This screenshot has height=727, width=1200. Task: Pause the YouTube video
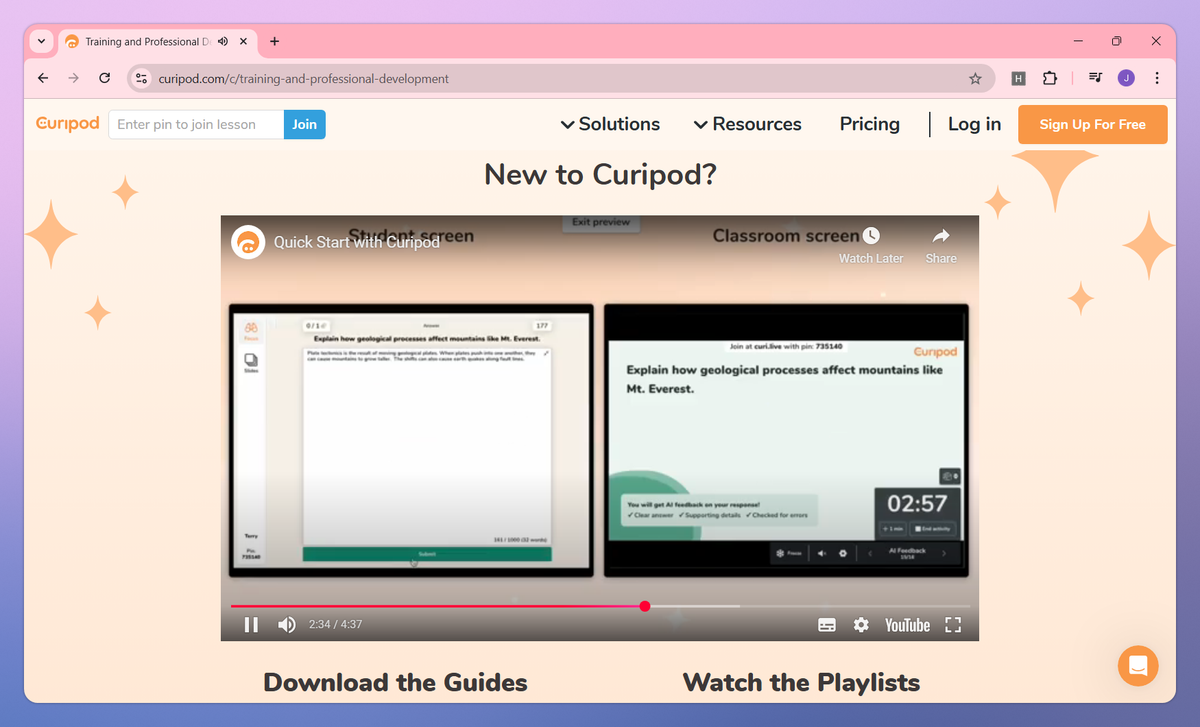pos(251,625)
